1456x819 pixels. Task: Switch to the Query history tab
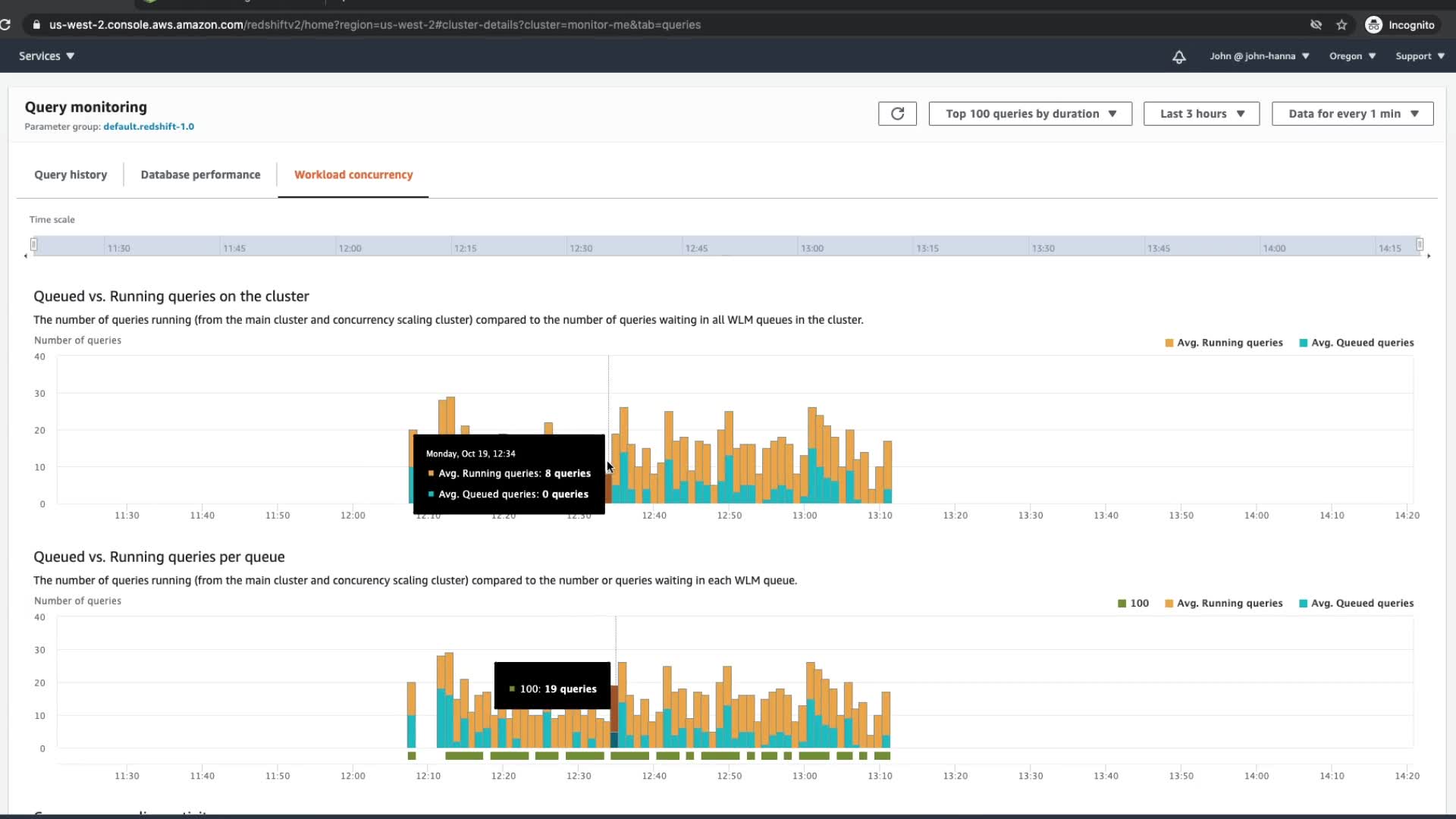[71, 174]
